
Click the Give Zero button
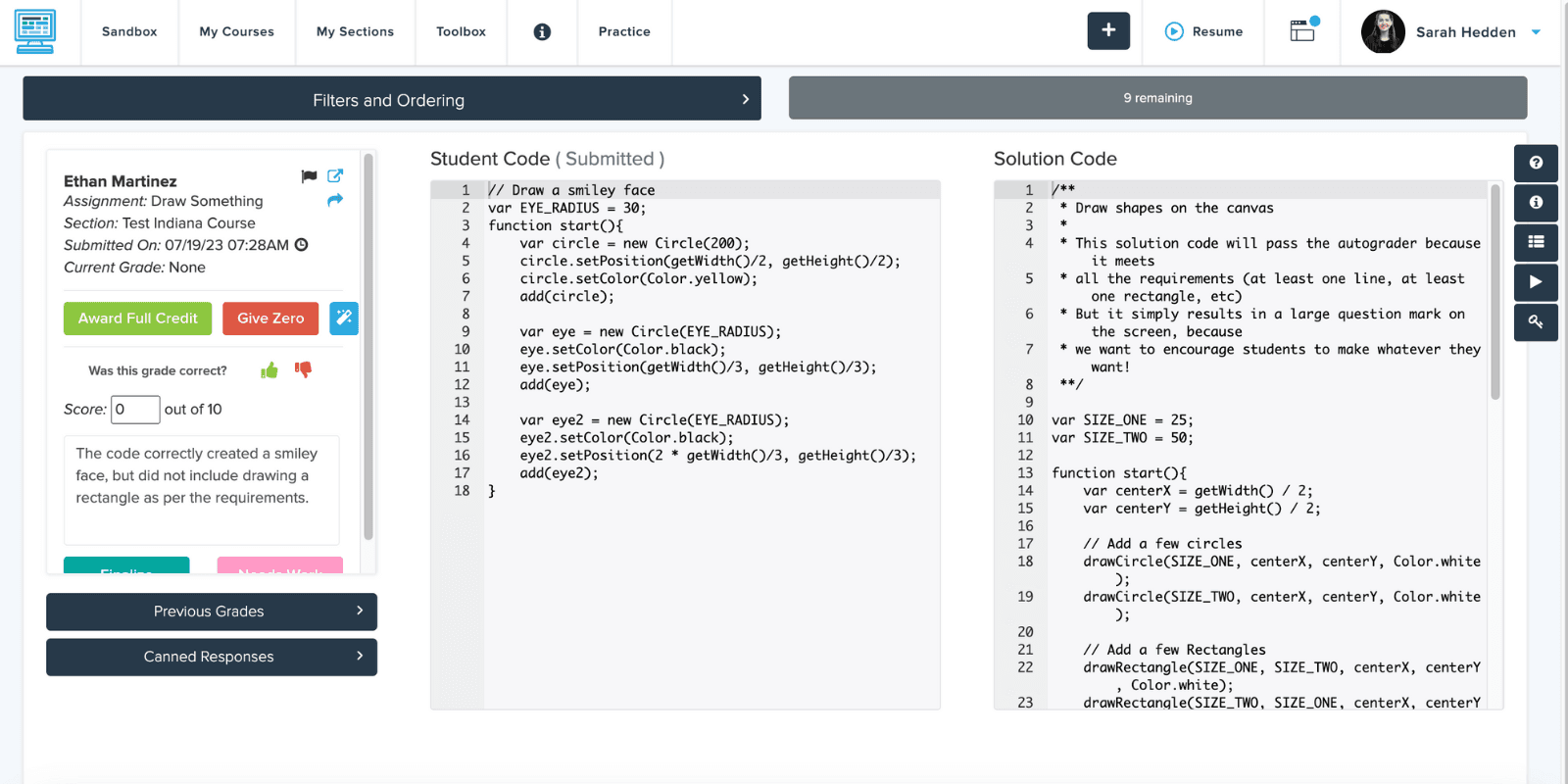[270, 318]
